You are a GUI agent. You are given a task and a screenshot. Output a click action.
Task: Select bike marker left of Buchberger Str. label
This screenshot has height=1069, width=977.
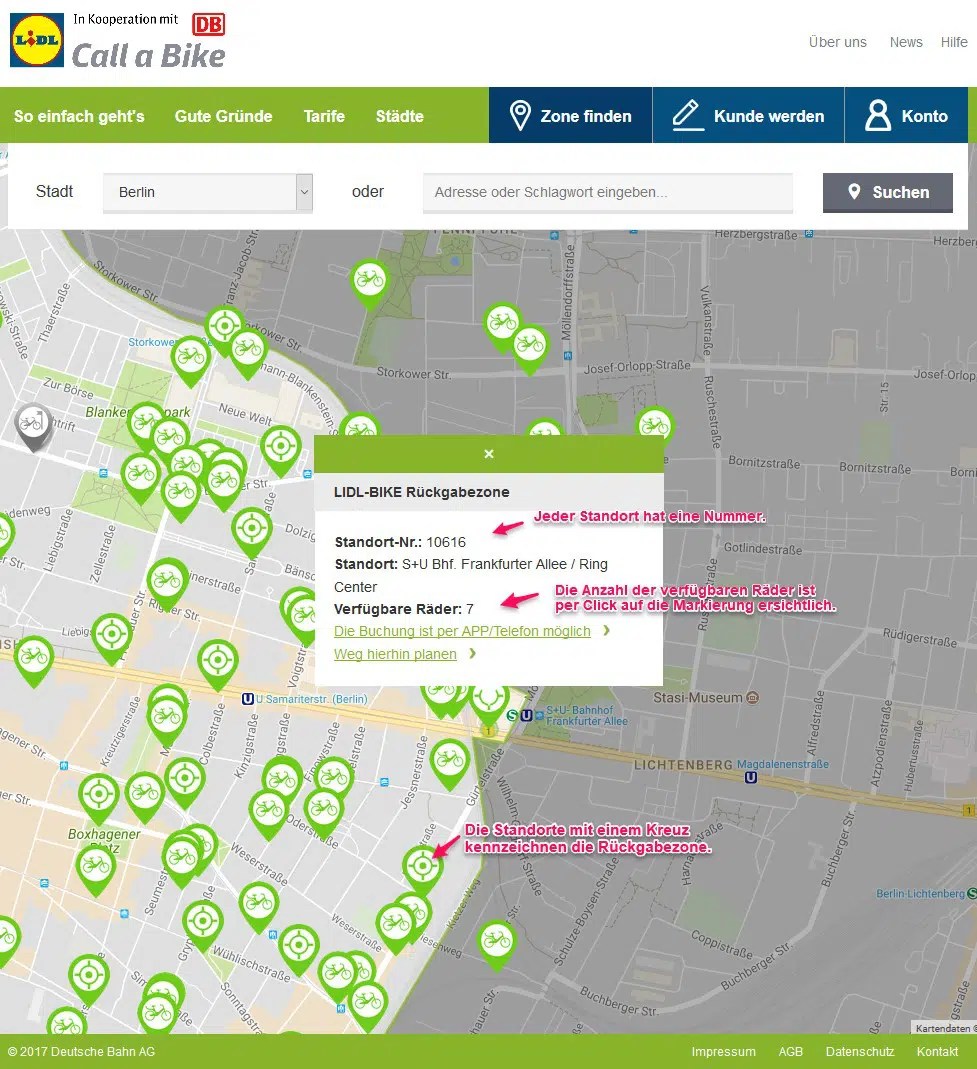[496, 944]
